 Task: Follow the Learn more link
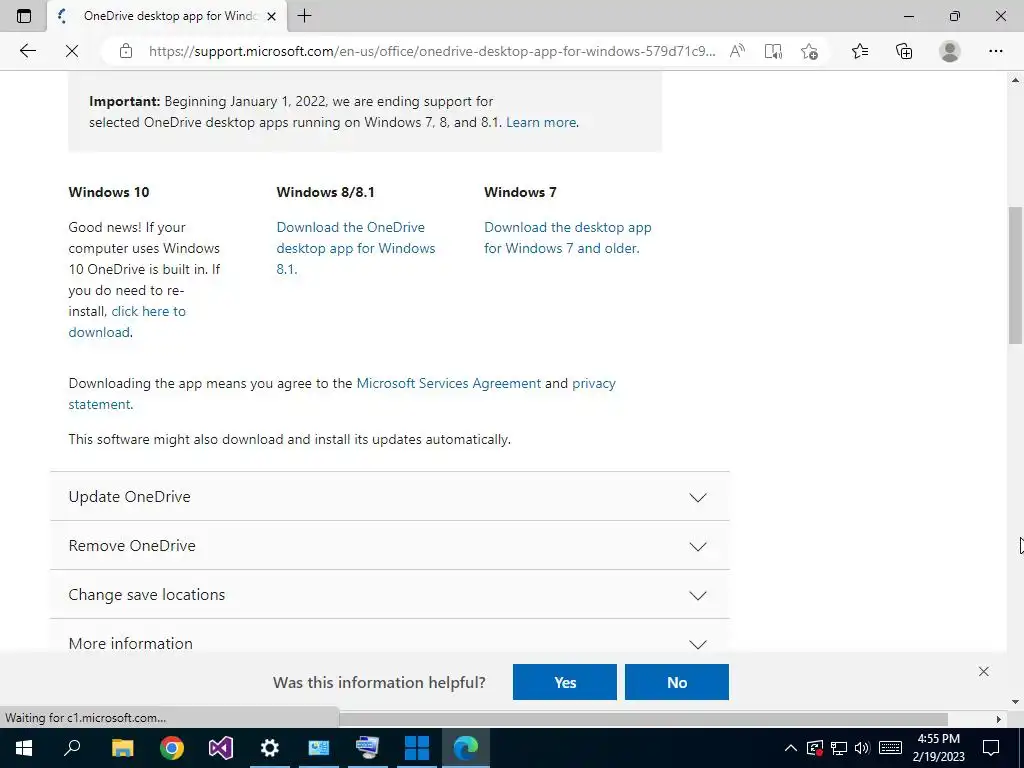pyautogui.click(x=541, y=122)
